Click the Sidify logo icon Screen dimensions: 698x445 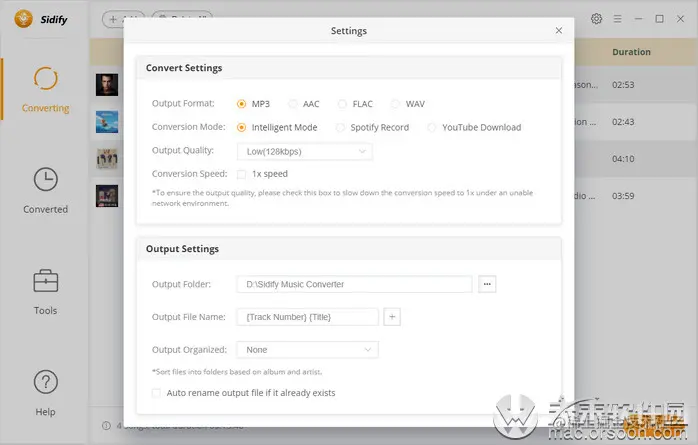click(x=23, y=19)
